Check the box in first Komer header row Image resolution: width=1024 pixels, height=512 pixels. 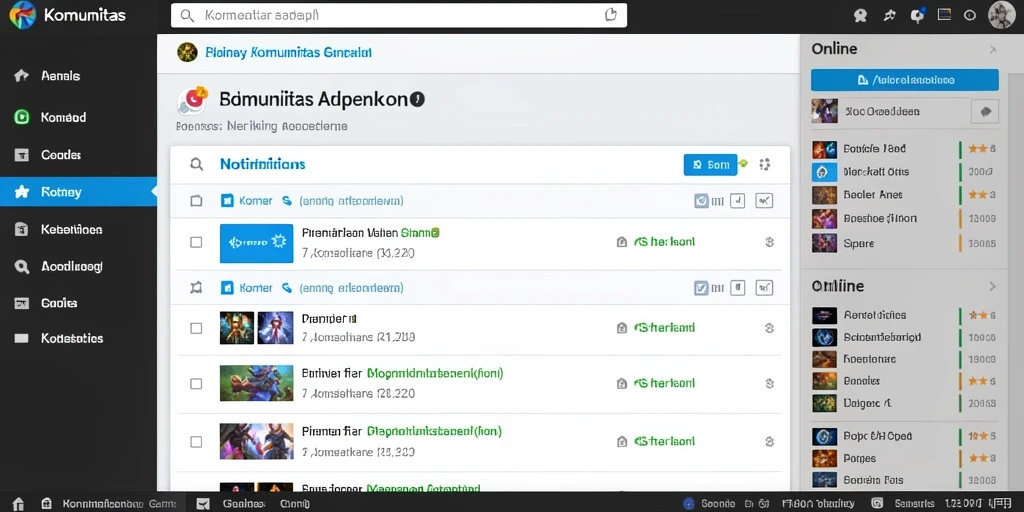196,200
